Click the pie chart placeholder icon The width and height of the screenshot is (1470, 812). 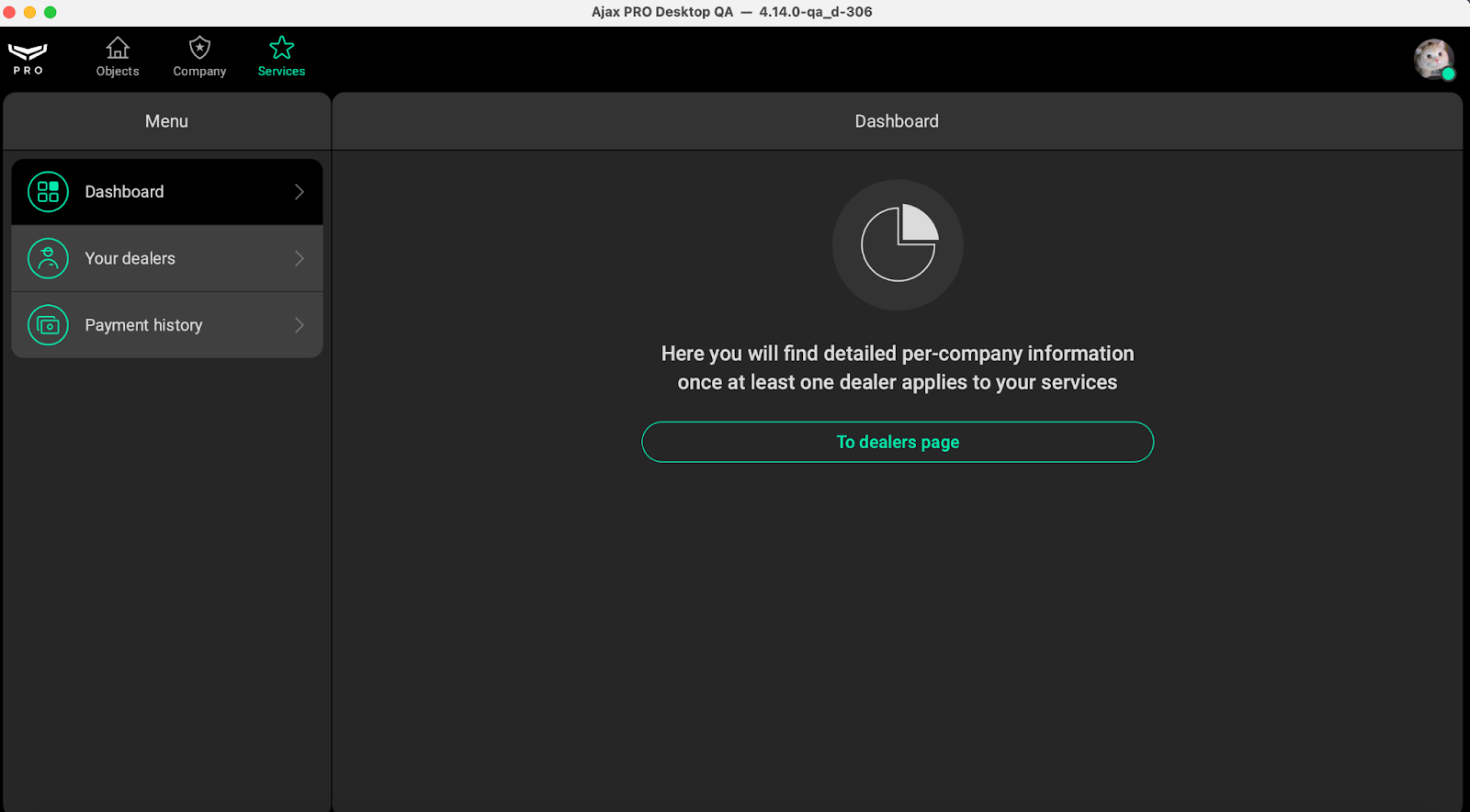tap(898, 244)
